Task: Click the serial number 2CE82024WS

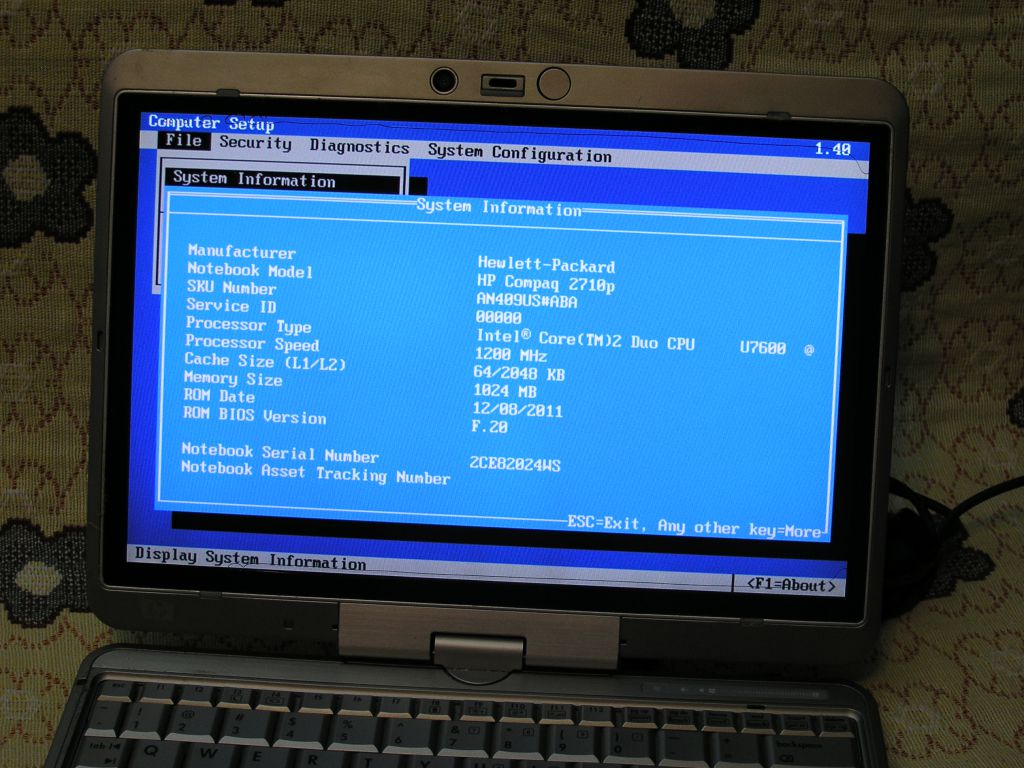Action: 515,464
